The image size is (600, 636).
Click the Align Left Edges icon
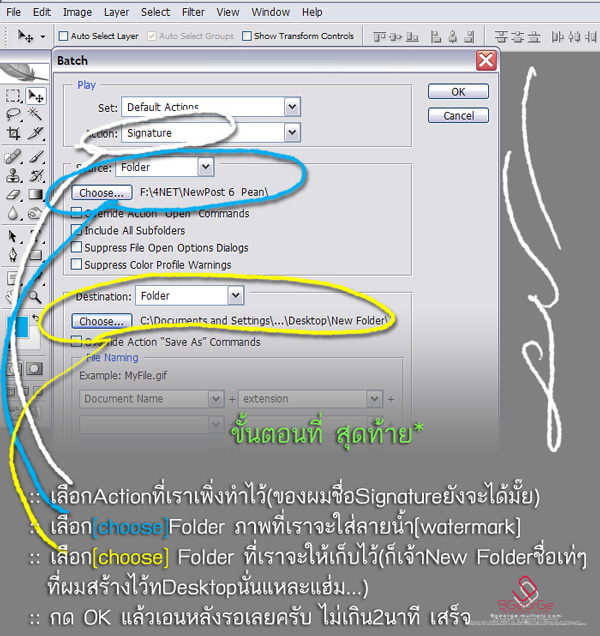pos(436,37)
